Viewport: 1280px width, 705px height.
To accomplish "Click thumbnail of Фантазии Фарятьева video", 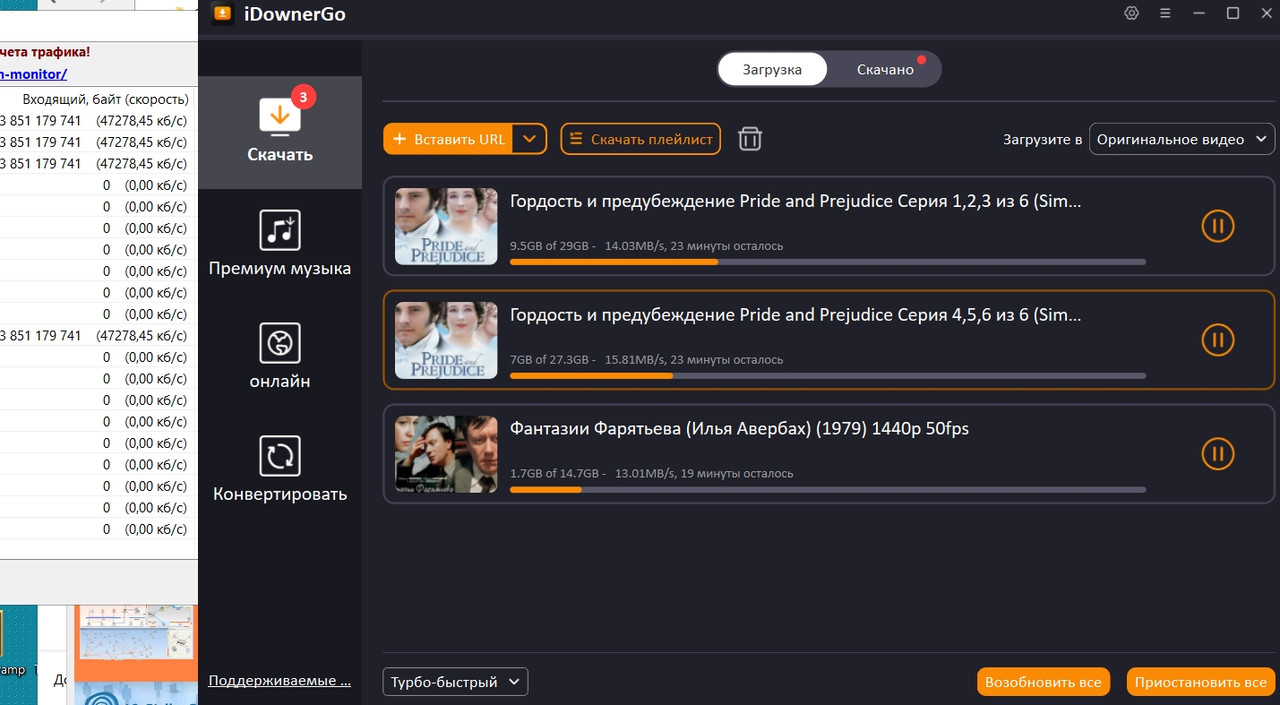I will [446, 453].
